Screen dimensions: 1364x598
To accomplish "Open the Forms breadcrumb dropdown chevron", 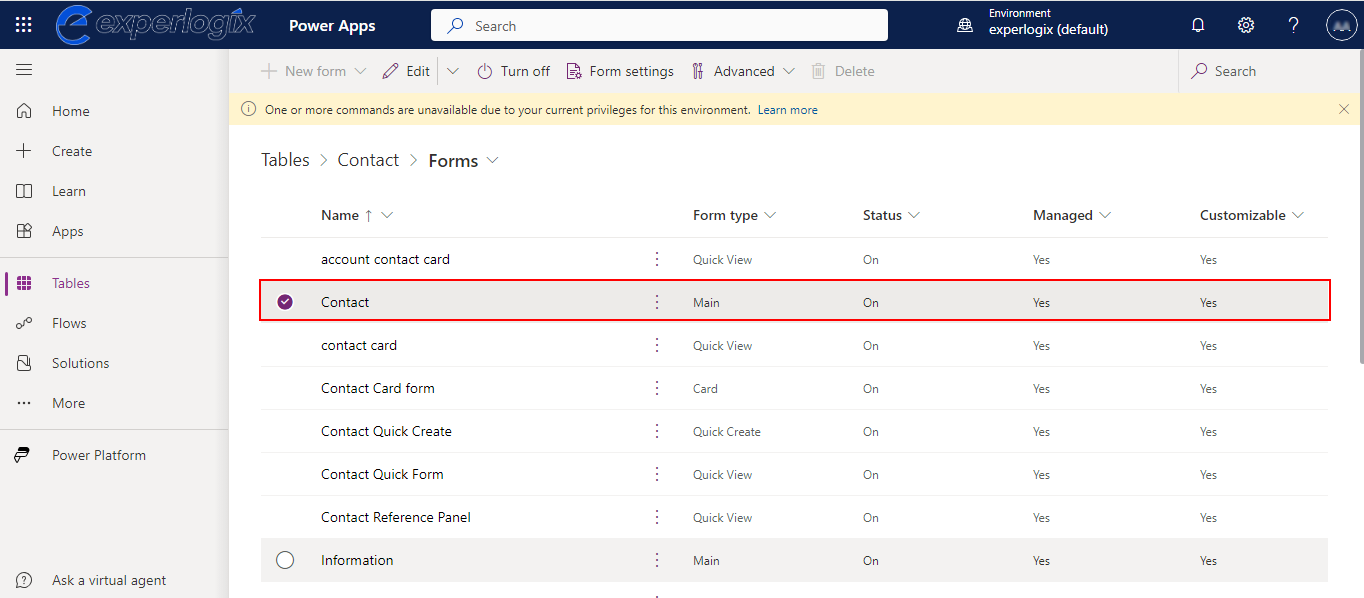I will click(492, 160).
